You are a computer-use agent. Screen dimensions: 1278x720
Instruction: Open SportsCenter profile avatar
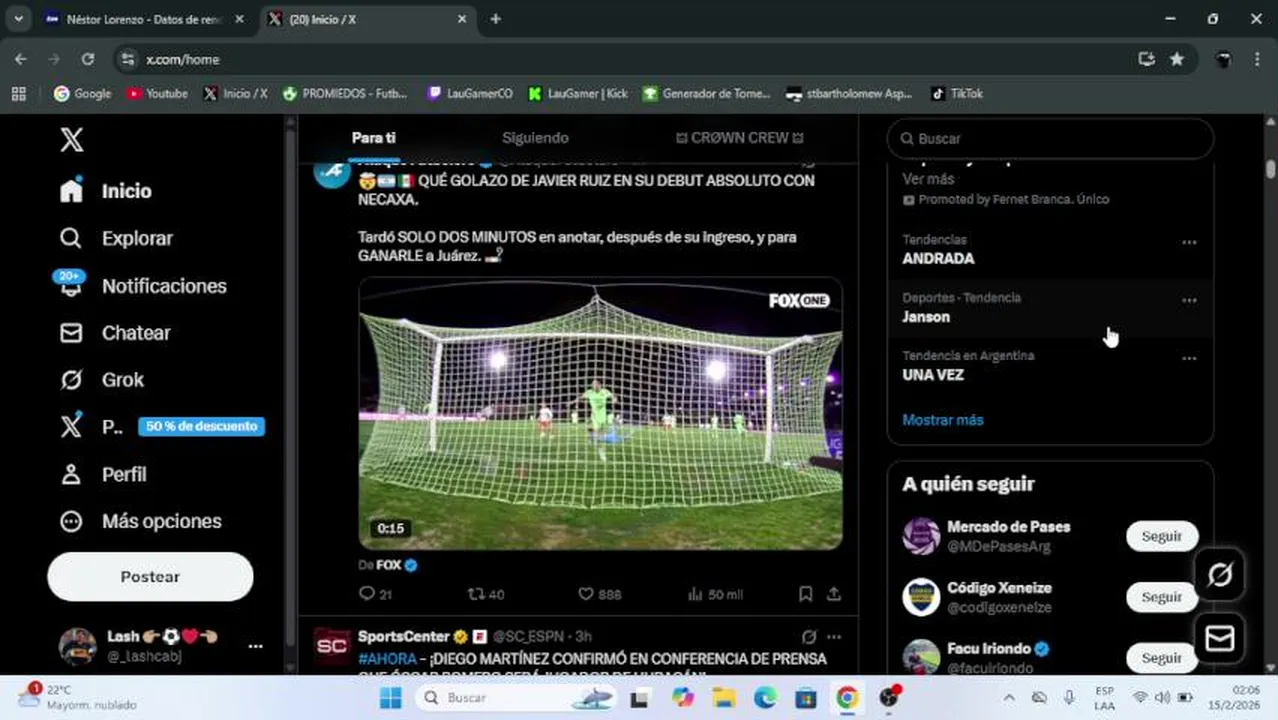click(x=332, y=646)
